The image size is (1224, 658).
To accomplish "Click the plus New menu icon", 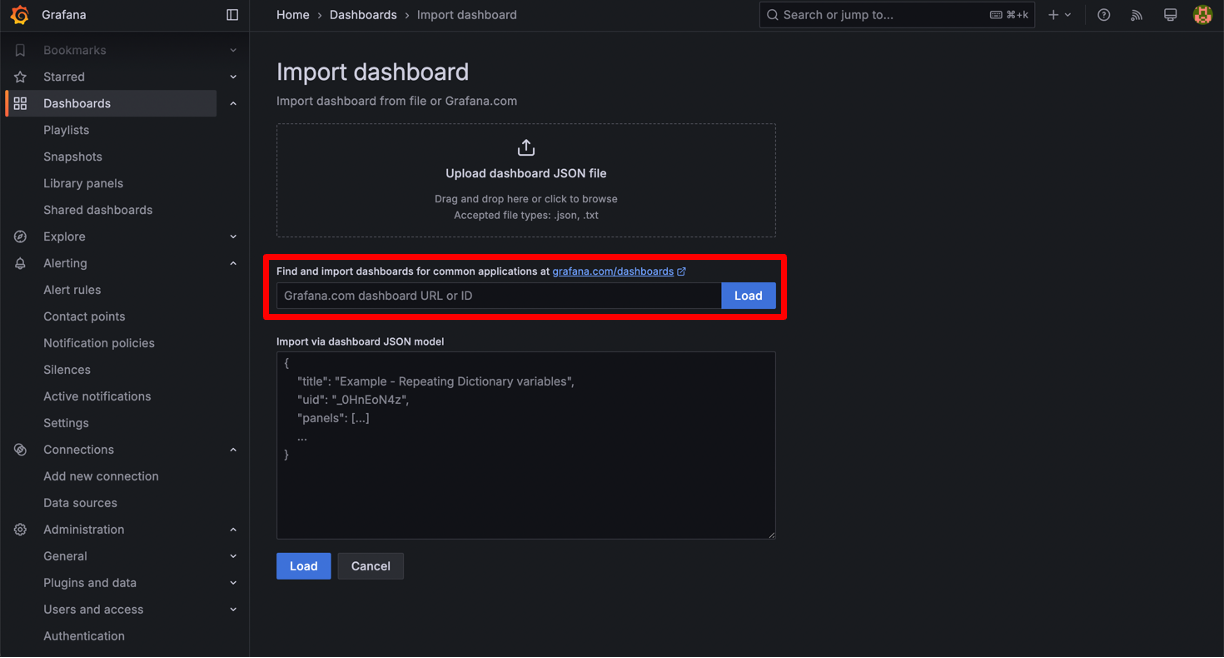I will (1053, 15).
